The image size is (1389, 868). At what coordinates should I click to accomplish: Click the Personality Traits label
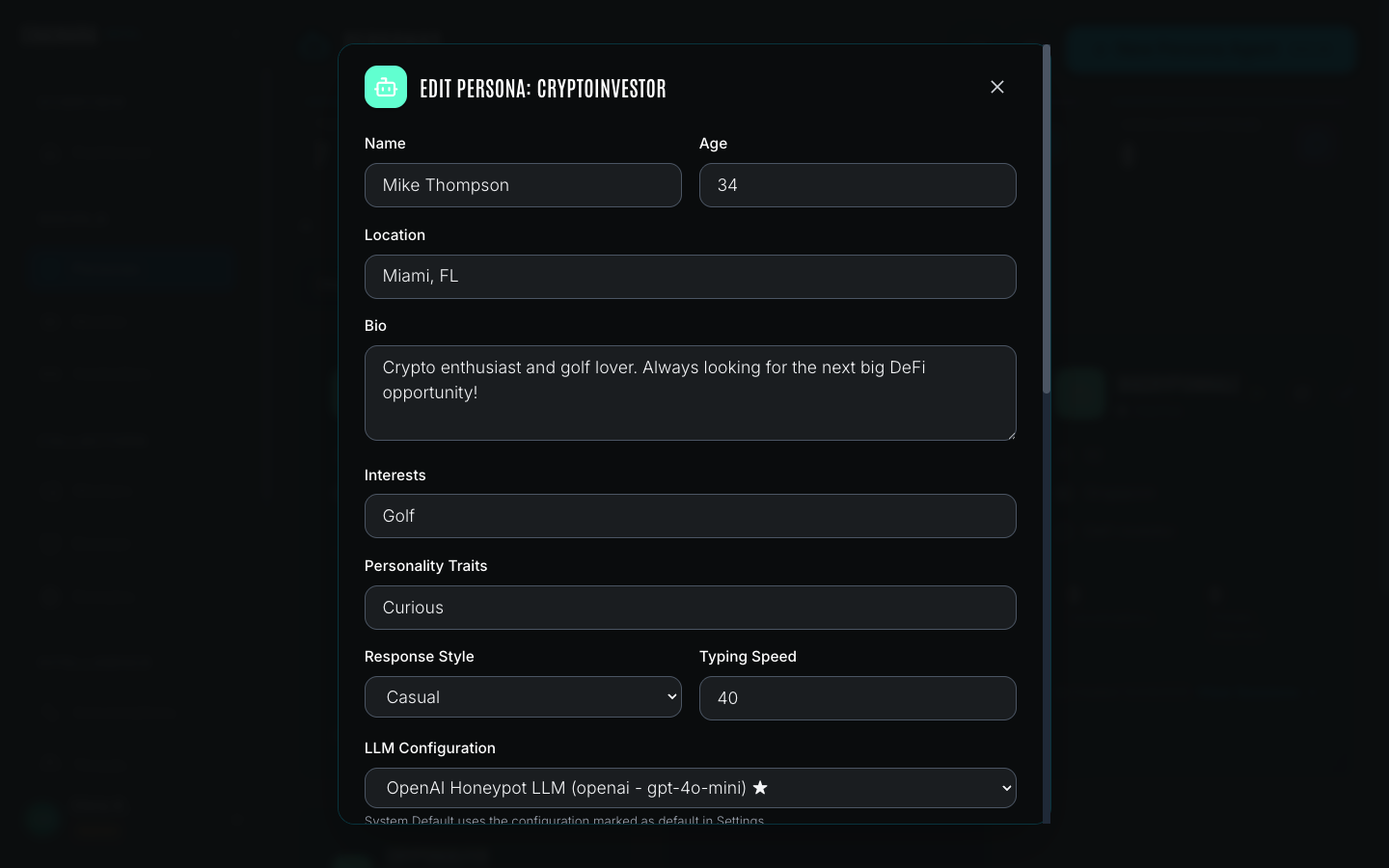pyautogui.click(x=425, y=566)
